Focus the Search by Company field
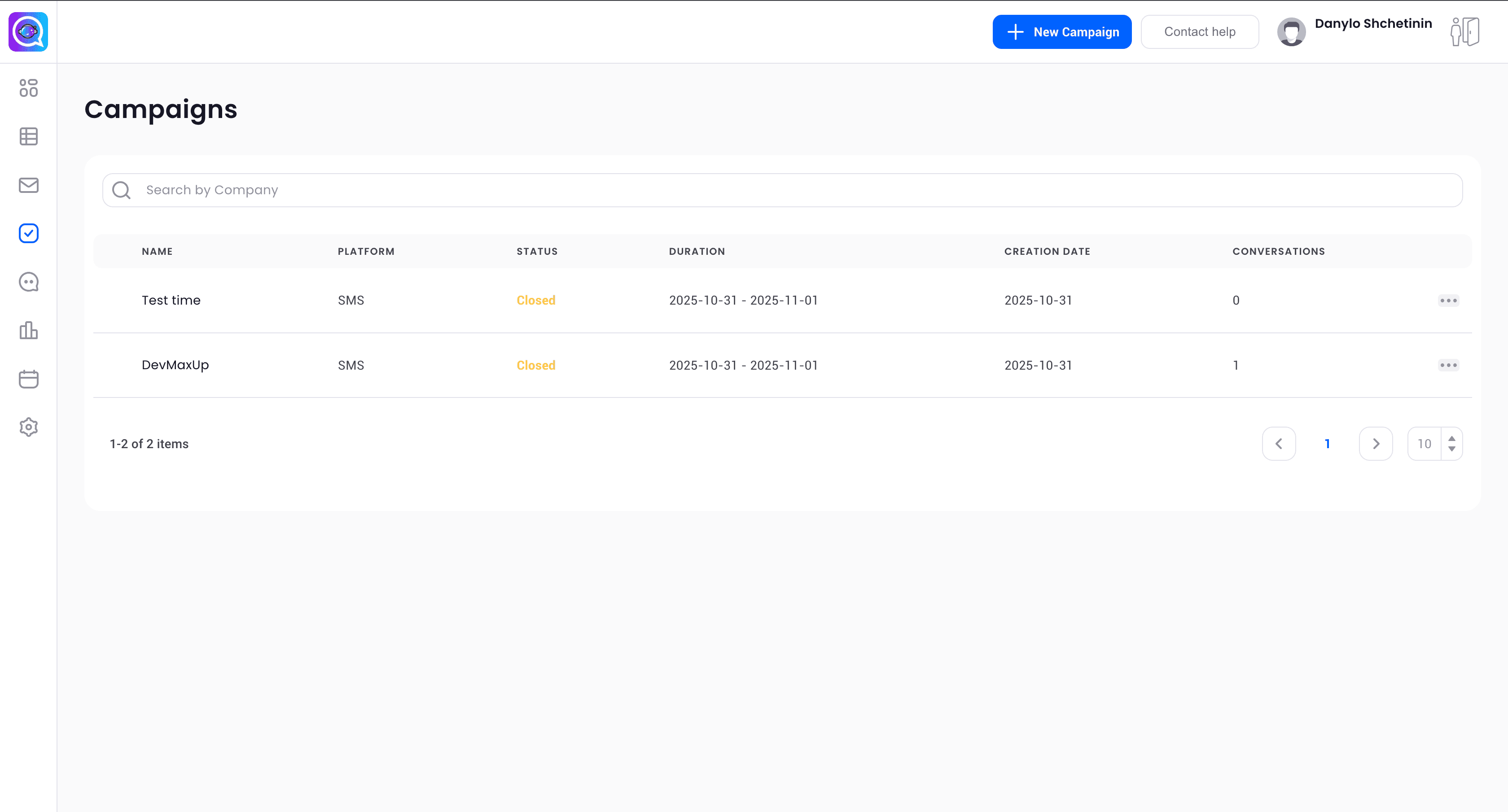 (782, 190)
